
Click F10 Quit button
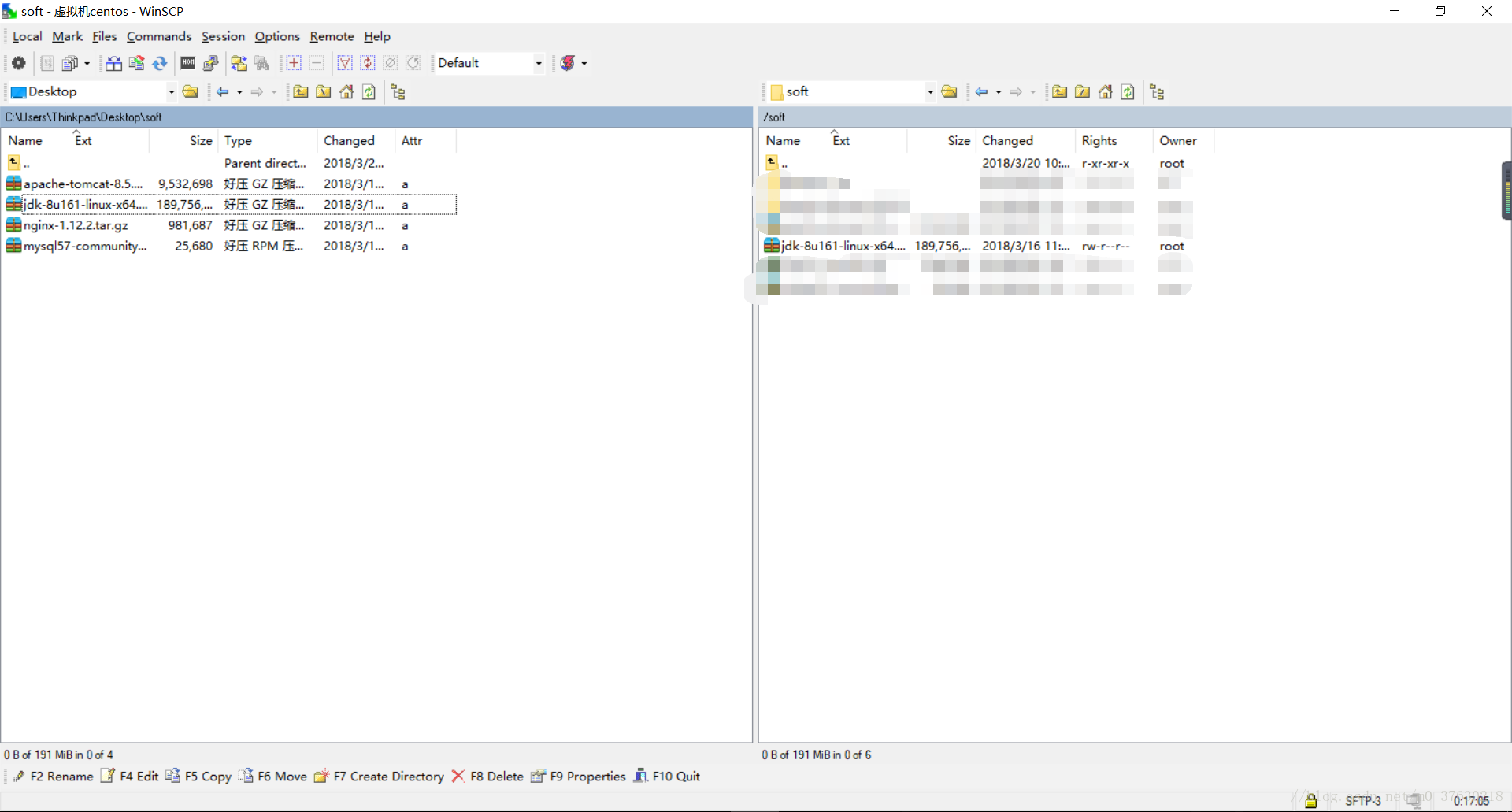666,777
